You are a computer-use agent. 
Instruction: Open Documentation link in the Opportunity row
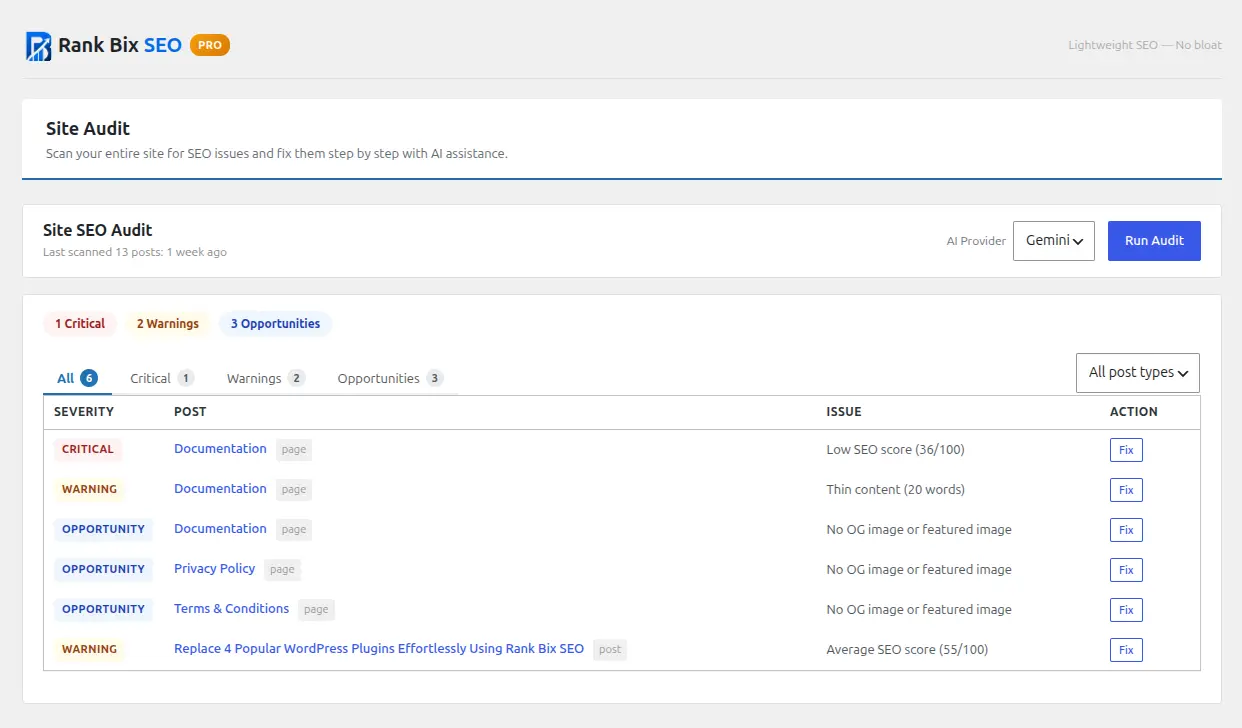coord(220,529)
